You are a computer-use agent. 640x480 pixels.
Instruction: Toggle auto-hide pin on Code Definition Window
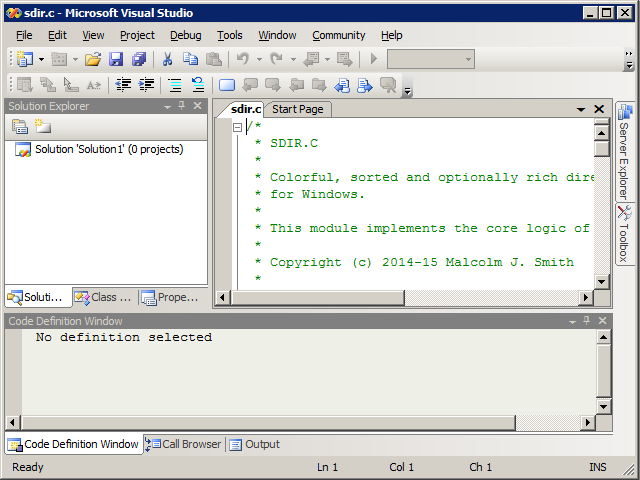point(587,321)
